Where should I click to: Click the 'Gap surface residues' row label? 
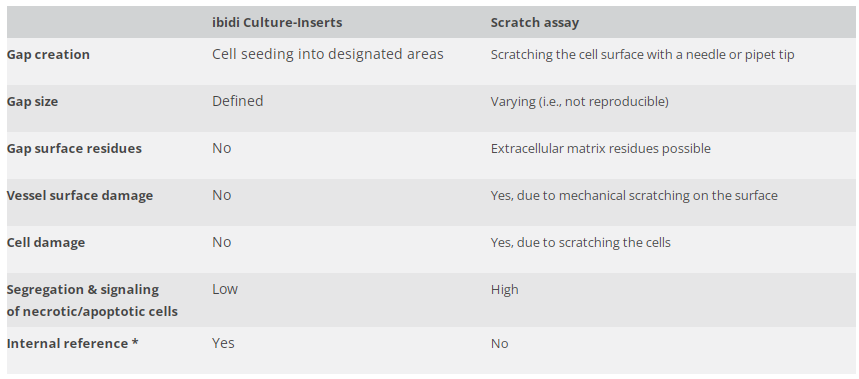(x=74, y=148)
